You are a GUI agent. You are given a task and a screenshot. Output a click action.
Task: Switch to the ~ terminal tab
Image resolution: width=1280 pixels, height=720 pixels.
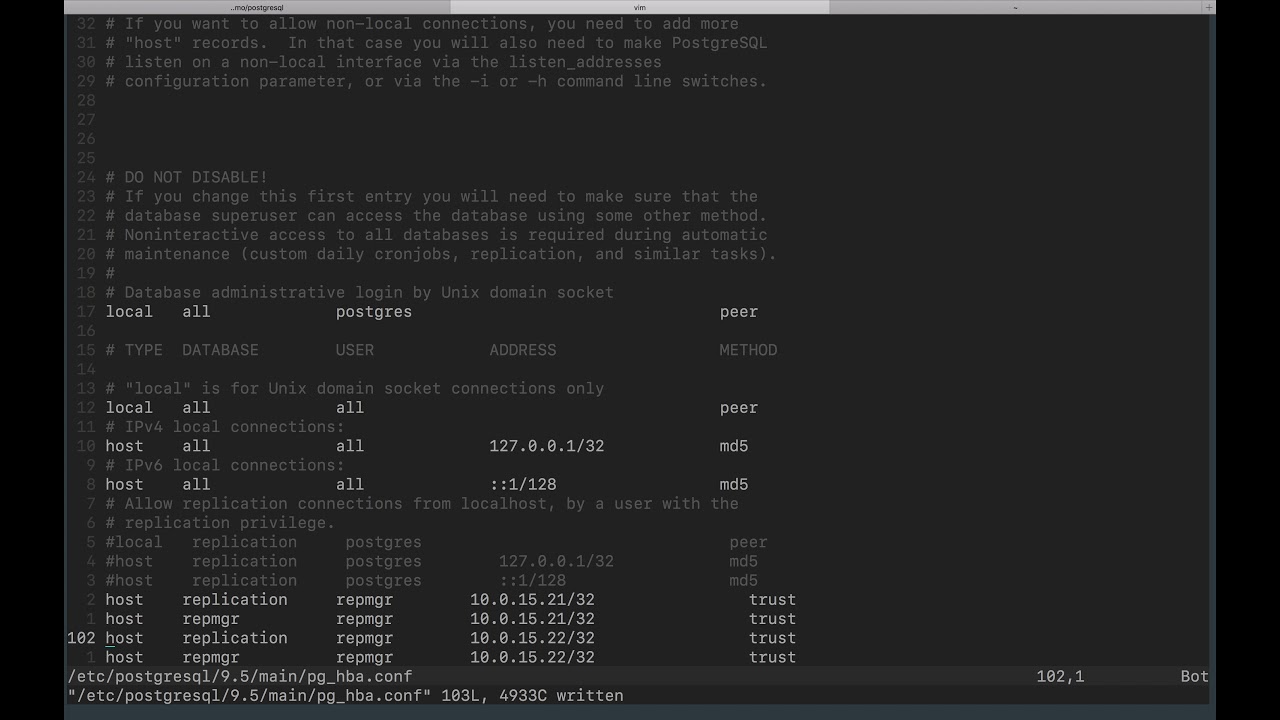[x=1016, y=7]
